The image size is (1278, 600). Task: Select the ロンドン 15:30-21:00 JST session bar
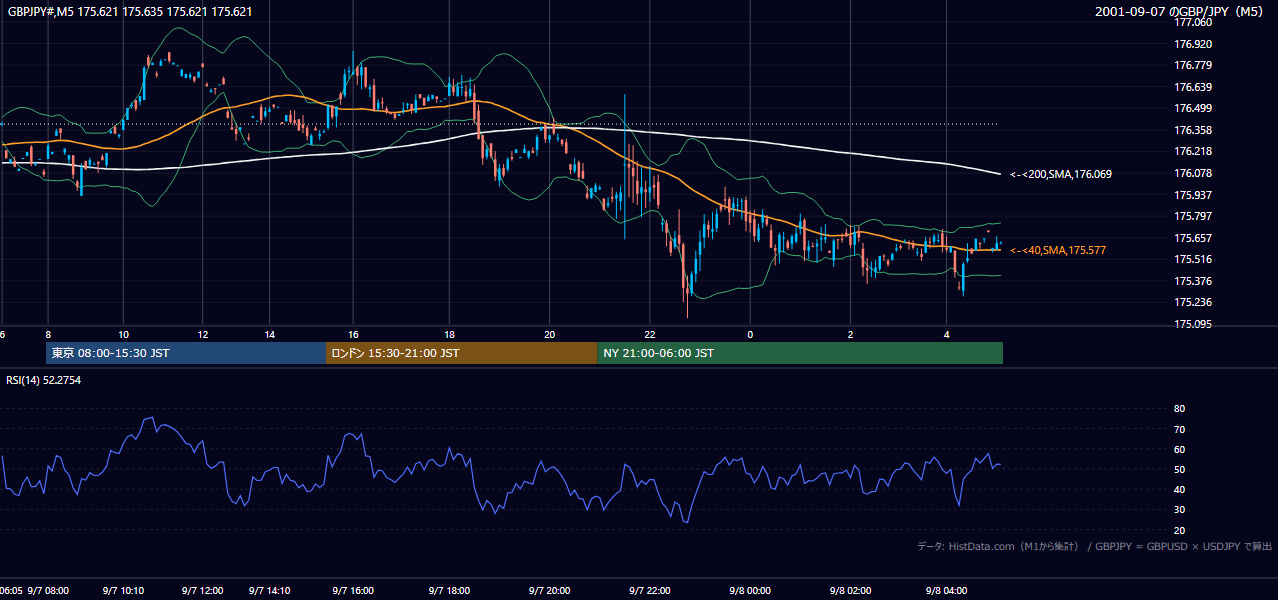pos(462,353)
